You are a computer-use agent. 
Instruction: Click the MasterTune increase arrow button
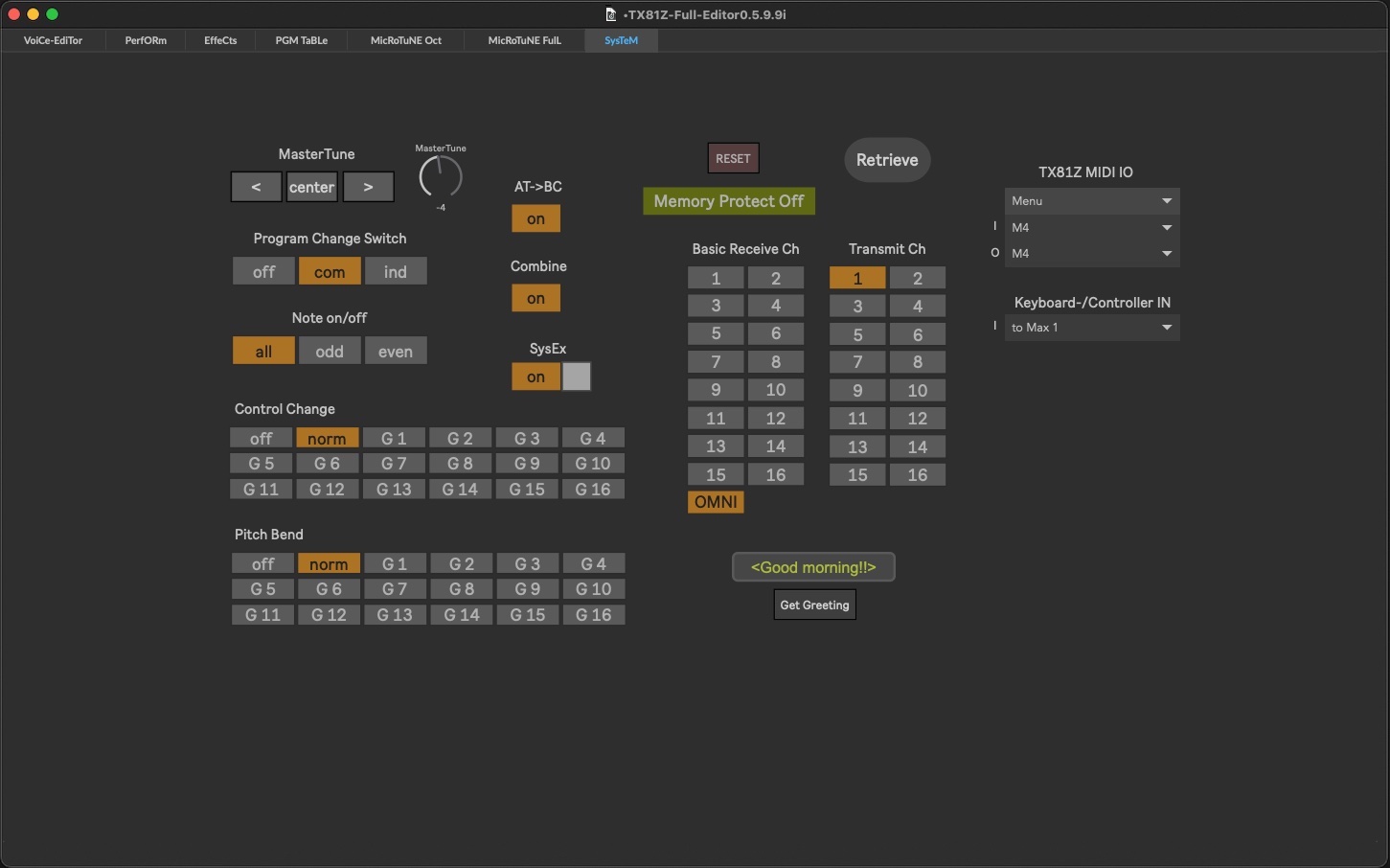tap(368, 187)
